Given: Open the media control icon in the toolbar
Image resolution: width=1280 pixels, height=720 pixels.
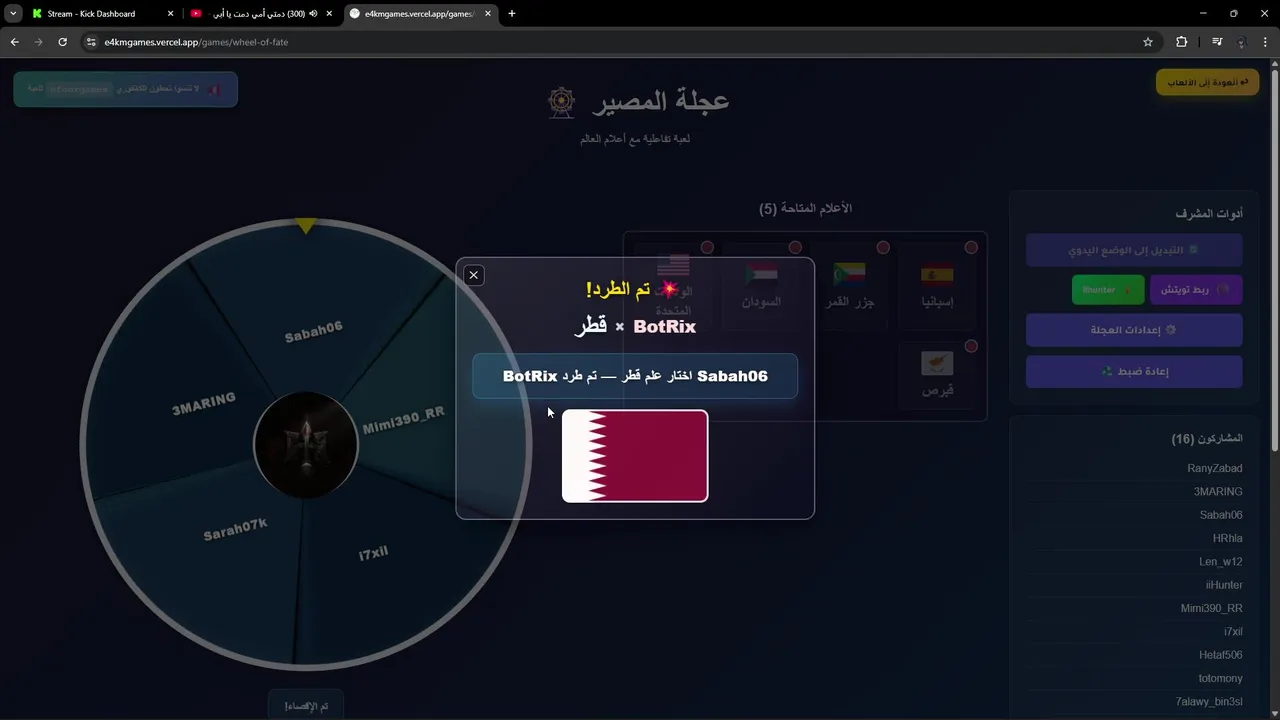Looking at the screenshot, I should [1217, 42].
